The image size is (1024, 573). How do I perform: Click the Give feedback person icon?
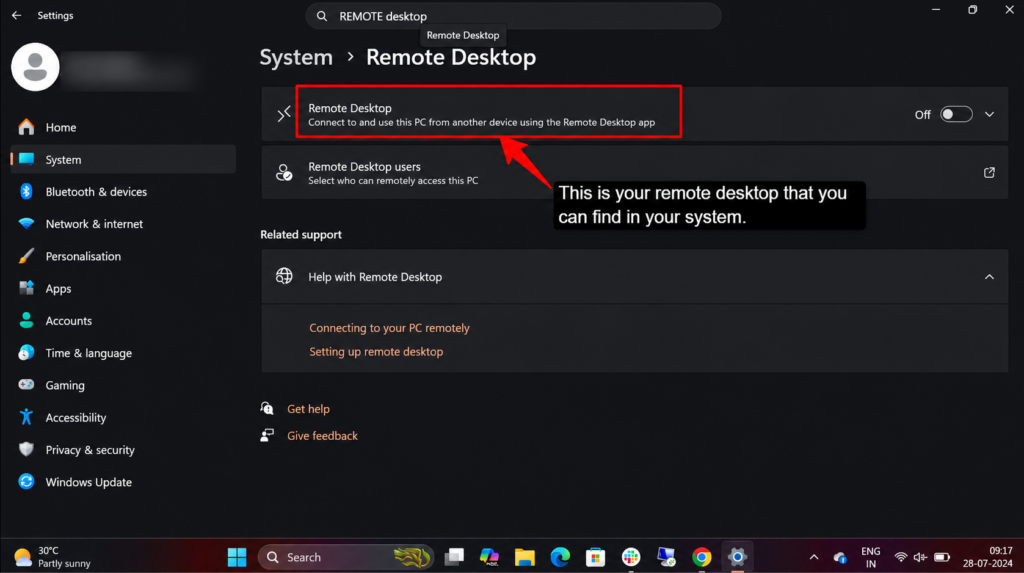(x=267, y=435)
